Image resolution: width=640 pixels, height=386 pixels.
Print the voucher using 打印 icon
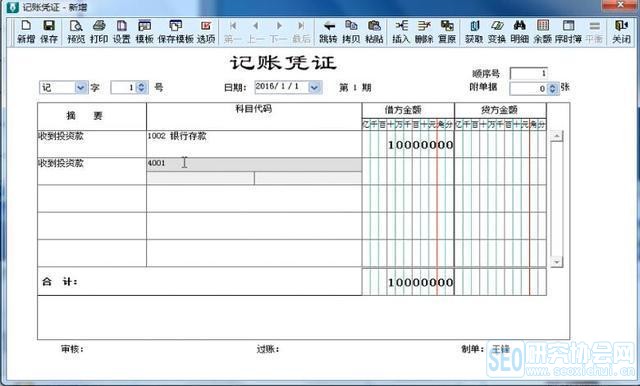click(99, 31)
